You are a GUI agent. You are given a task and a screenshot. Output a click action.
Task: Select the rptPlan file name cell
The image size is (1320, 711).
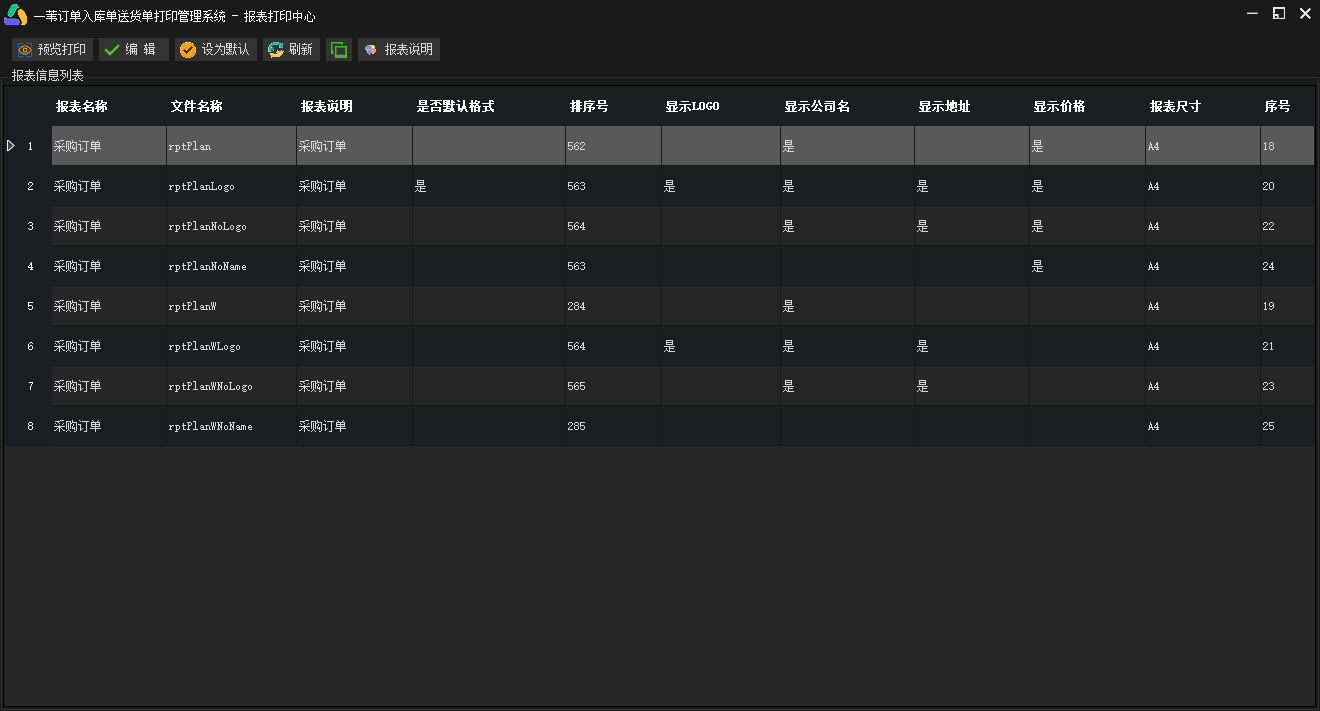pyautogui.click(x=231, y=146)
